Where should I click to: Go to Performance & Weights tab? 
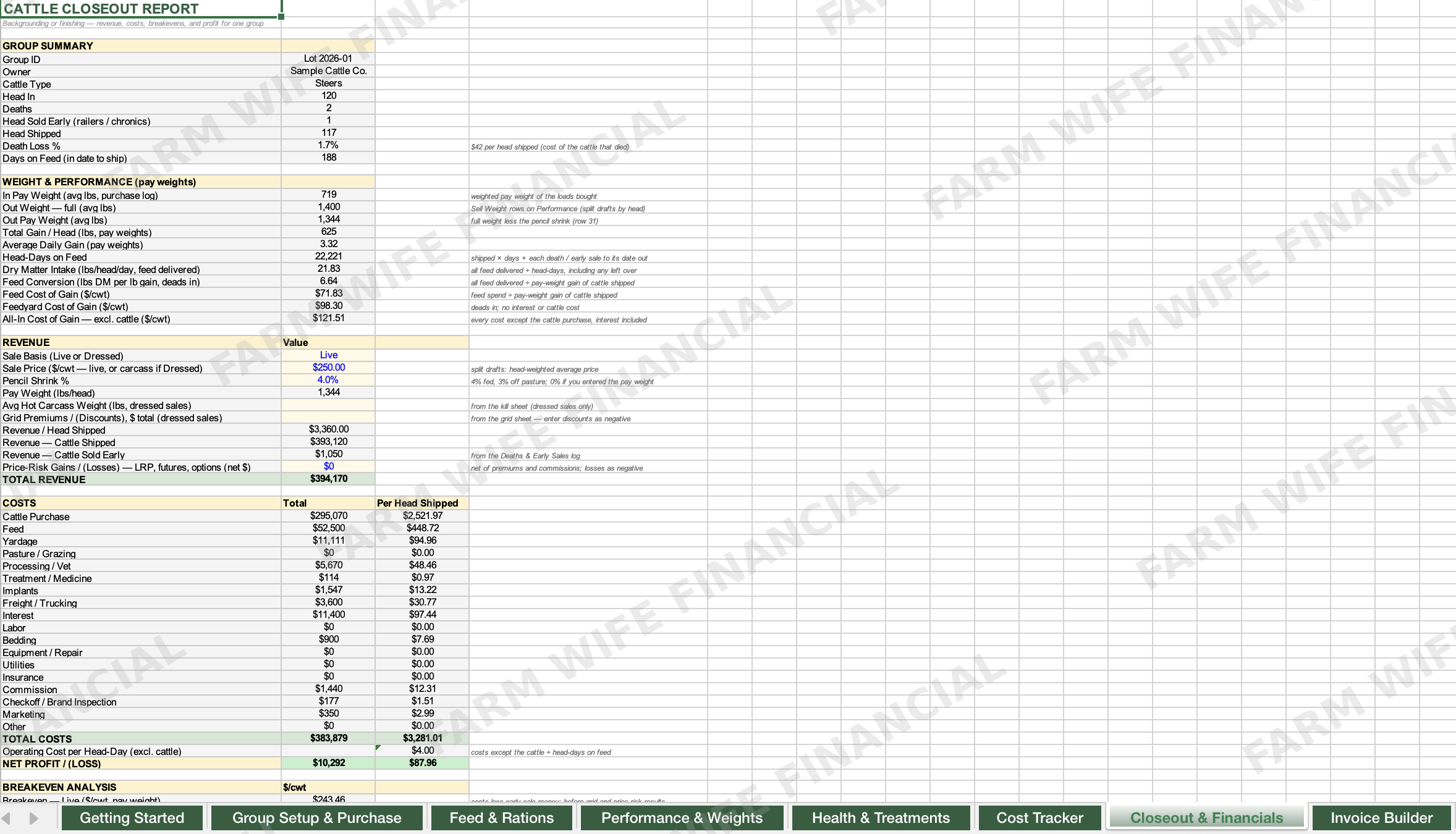682,817
